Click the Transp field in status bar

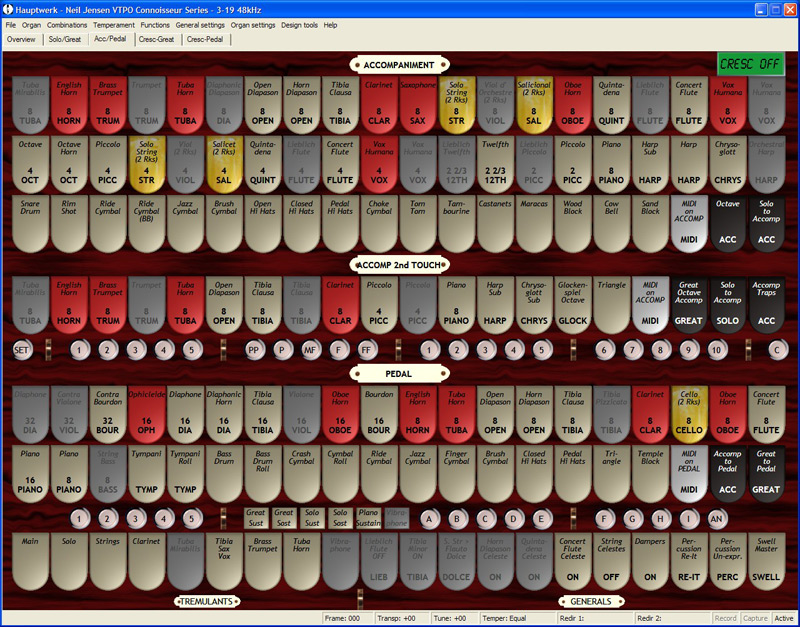point(396,618)
